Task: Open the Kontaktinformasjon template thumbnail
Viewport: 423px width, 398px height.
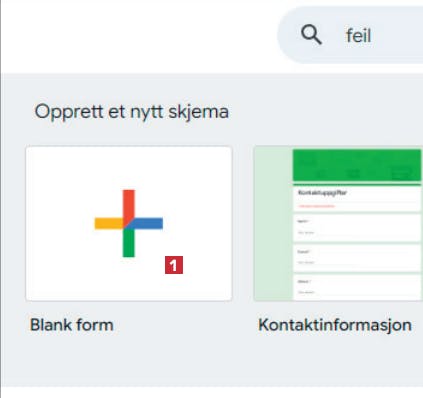Action: (x=338, y=223)
